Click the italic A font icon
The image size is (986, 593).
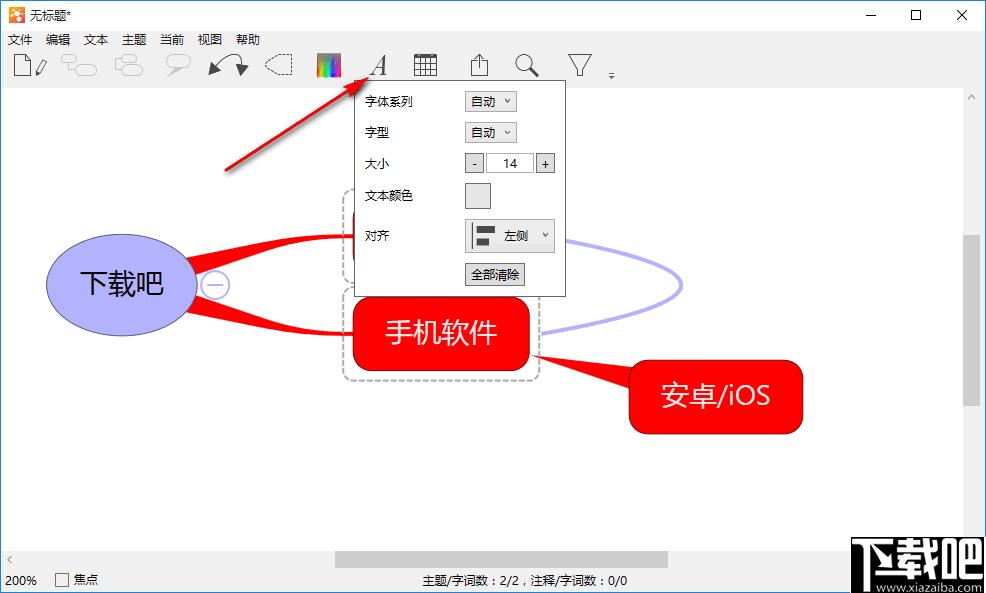click(378, 65)
